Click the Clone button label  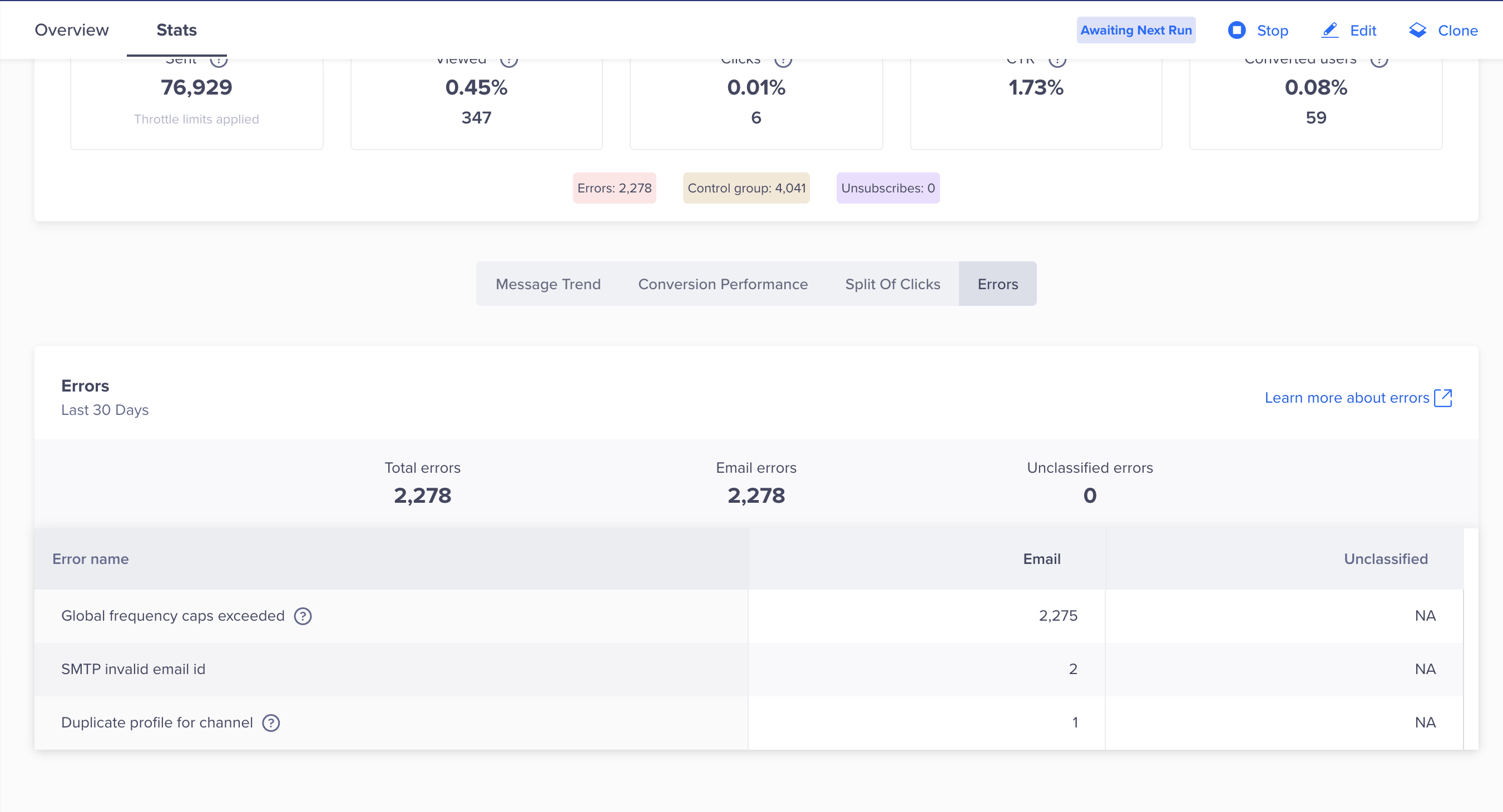pos(1457,31)
